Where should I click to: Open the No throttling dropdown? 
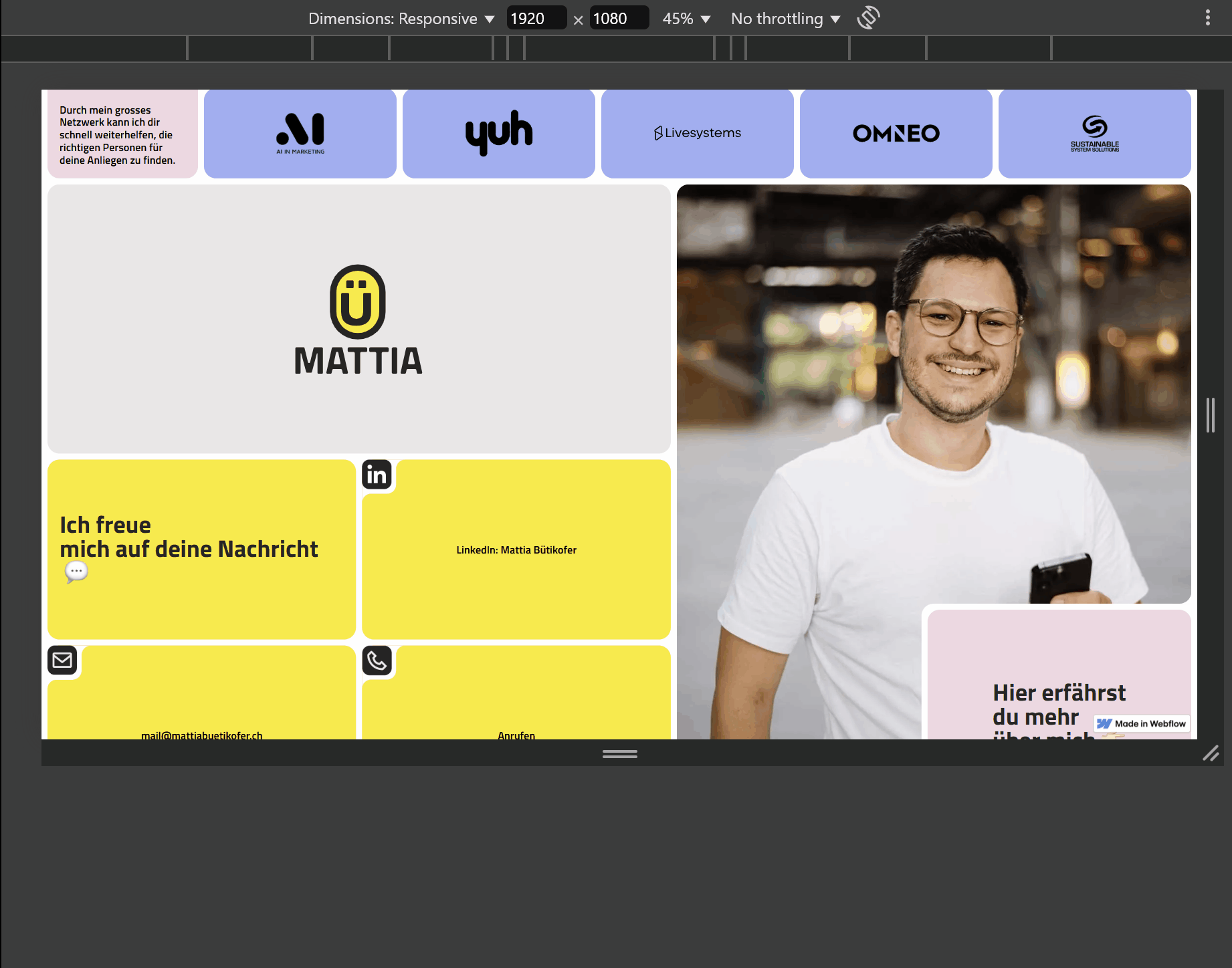[x=785, y=19]
